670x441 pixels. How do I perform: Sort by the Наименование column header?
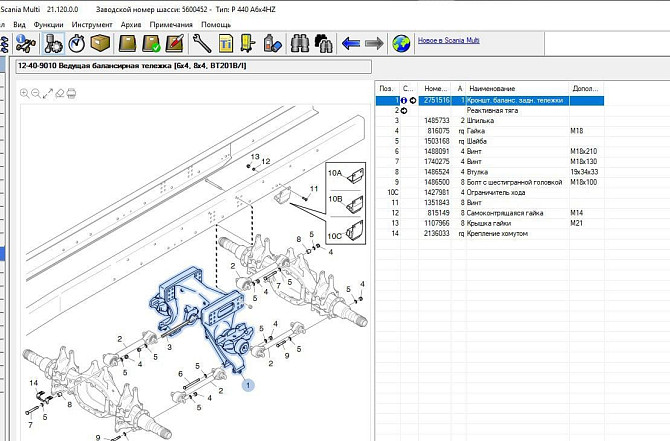tap(517, 88)
